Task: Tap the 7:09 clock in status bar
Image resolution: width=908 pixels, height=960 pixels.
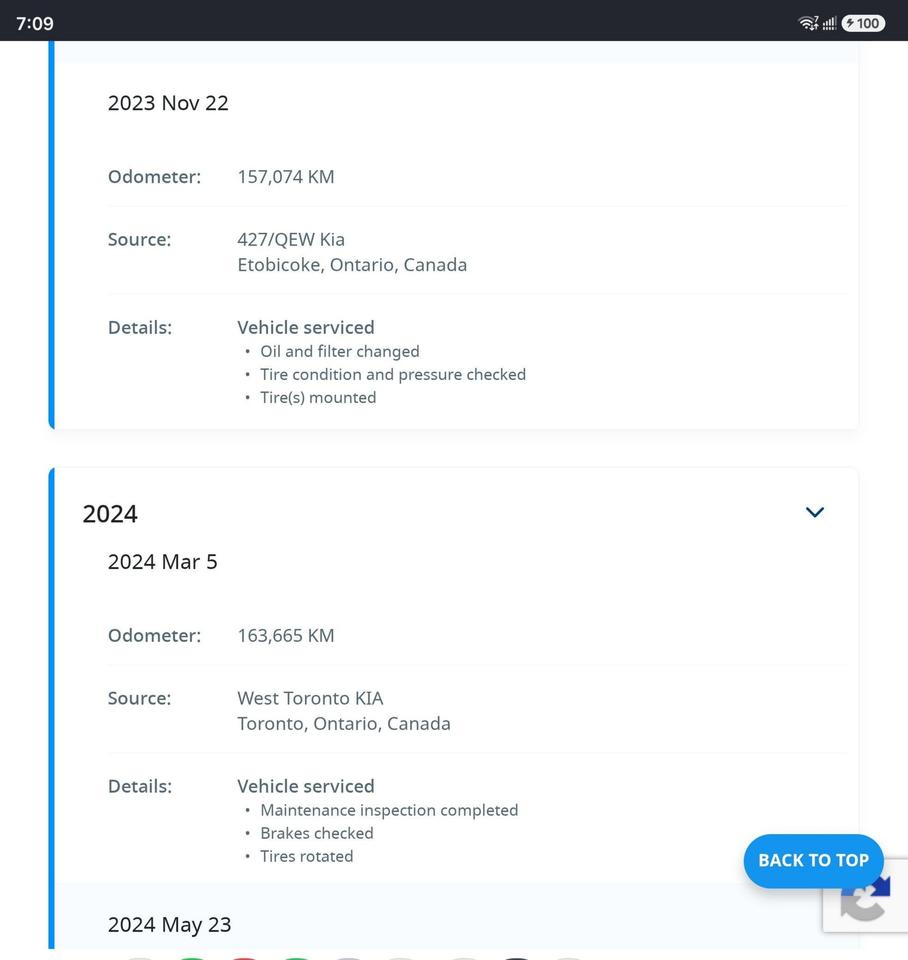Action: pyautogui.click(x=35, y=23)
